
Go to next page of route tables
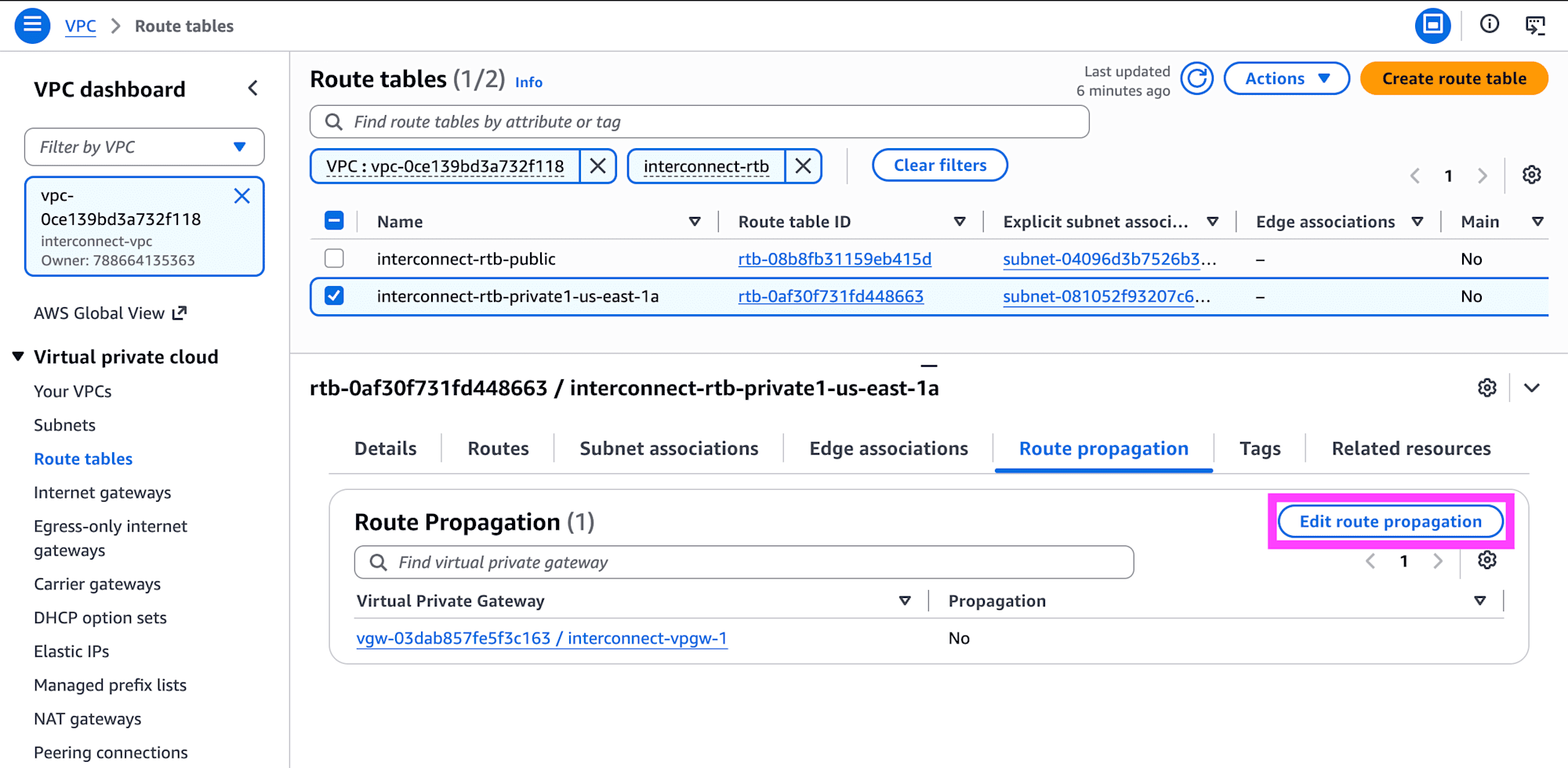1482,176
